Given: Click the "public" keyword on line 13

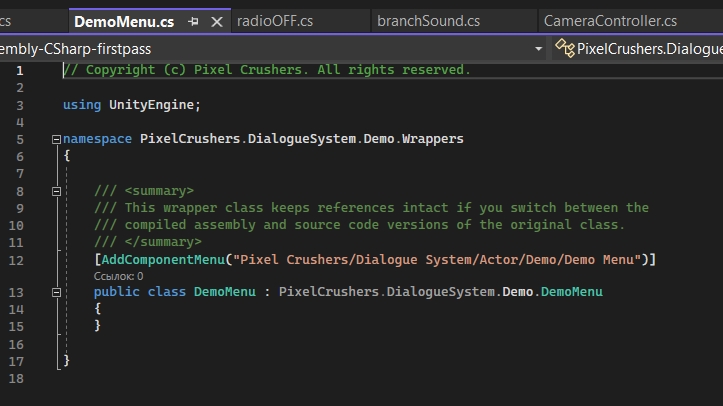Looking at the screenshot, I should coord(117,292).
